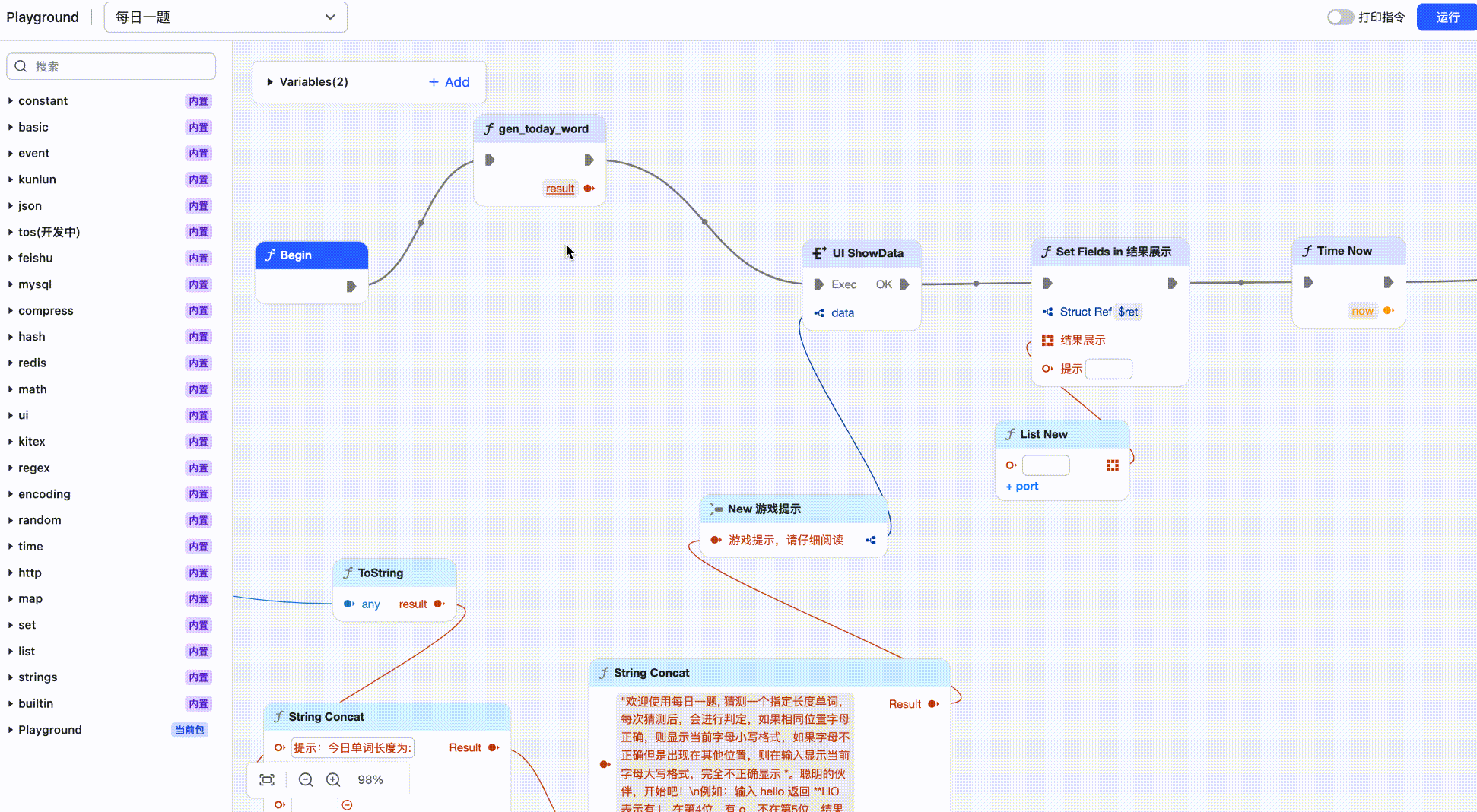Click the data port on UI ShowData
The image size is (1477, 812).
[819, 313]
